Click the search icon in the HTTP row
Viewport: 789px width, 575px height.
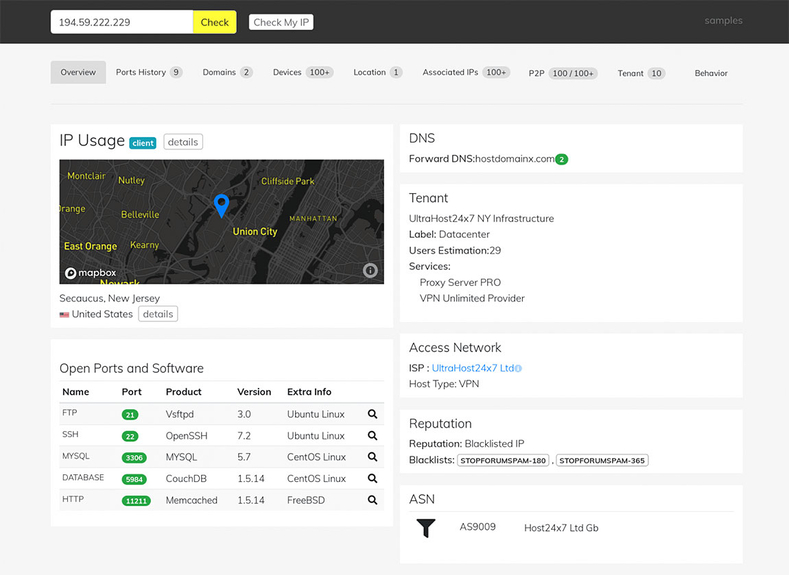coord(372,500)
